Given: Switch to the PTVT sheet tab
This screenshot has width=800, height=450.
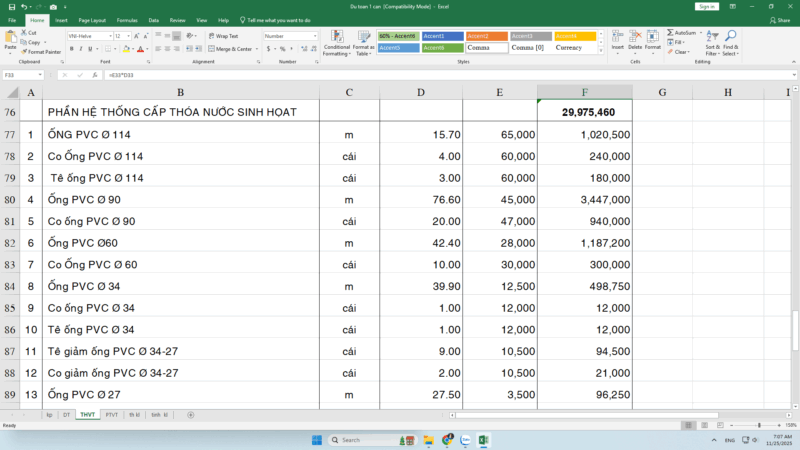Looking at the screenshot, I should (111, 414).
